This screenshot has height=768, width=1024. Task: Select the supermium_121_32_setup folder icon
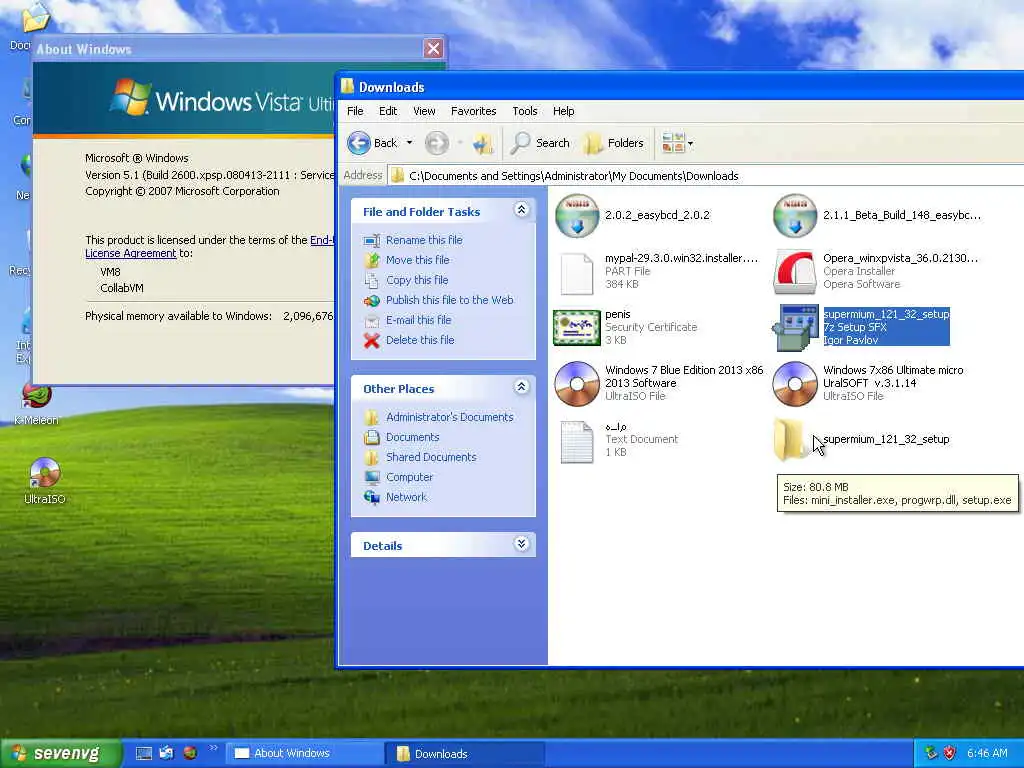(790, 440)
